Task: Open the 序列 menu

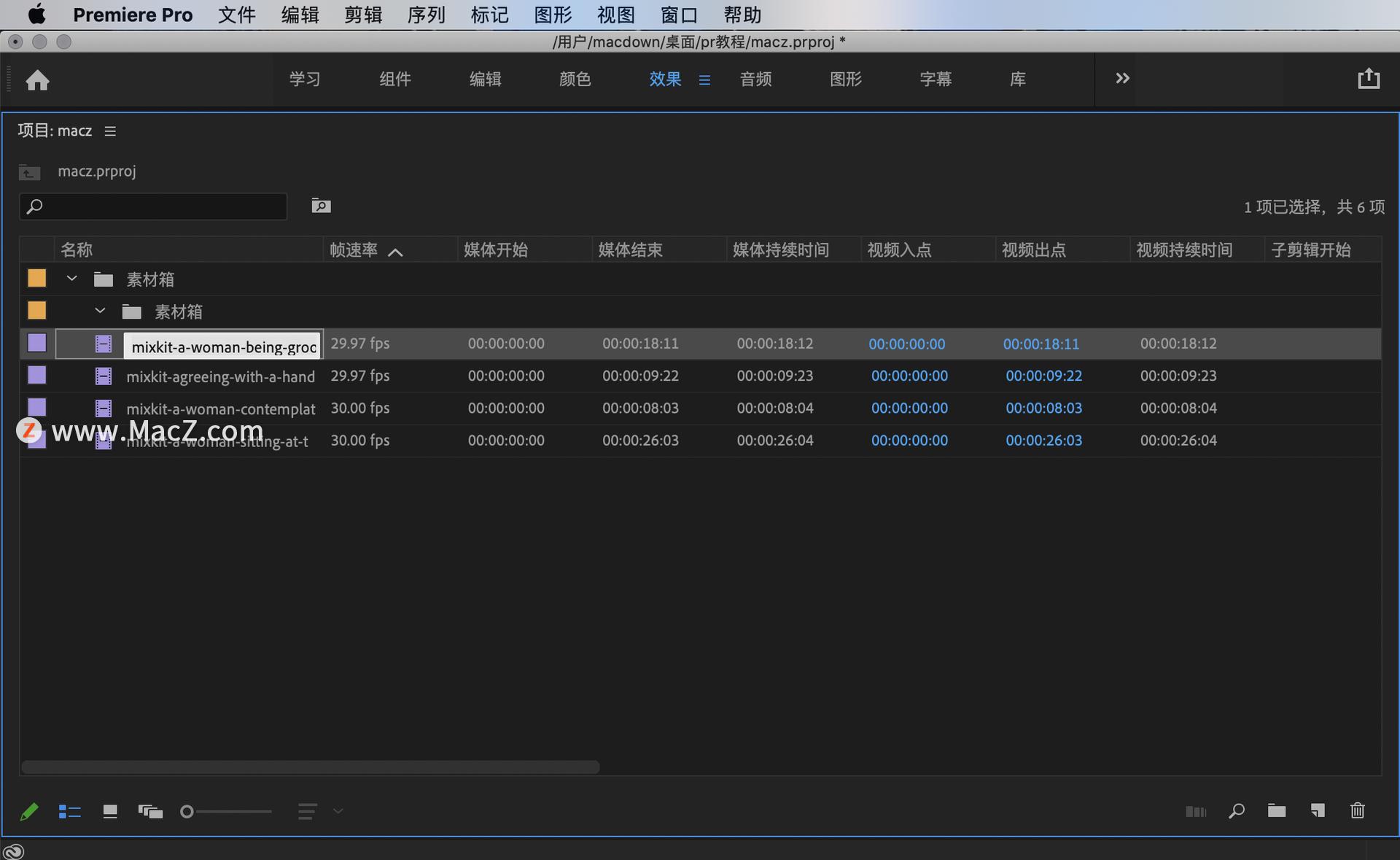Action: (x=426, y=15)
